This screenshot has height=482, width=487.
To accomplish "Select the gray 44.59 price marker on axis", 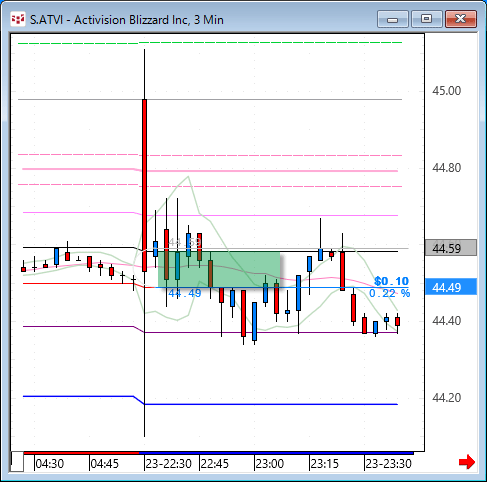I will click(451, 248).
